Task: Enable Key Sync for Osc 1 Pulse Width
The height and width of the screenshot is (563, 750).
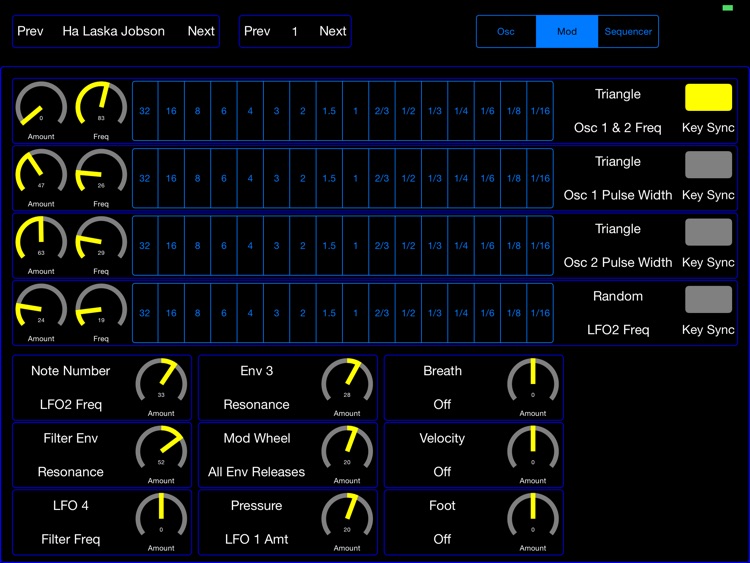Action: coord(708,165)
